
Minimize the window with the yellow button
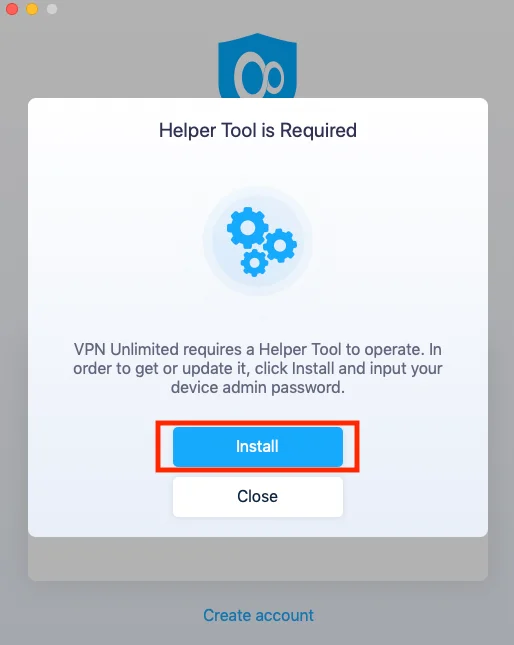(32, 9)
